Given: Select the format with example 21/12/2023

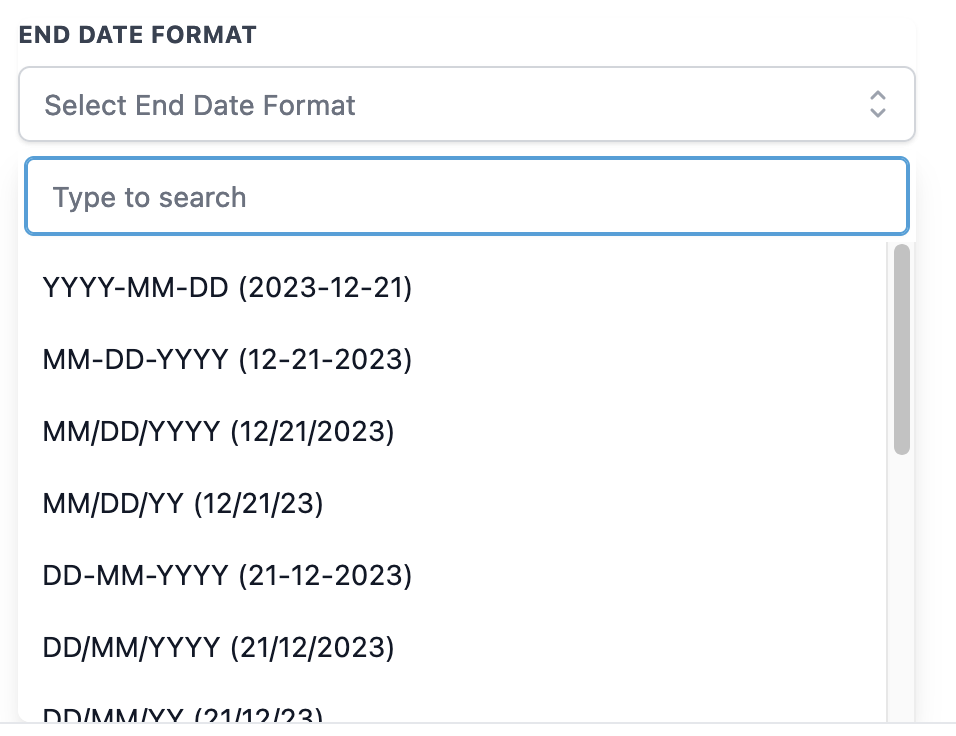Looking at the screenshot, I should click(x=452, y=647).
